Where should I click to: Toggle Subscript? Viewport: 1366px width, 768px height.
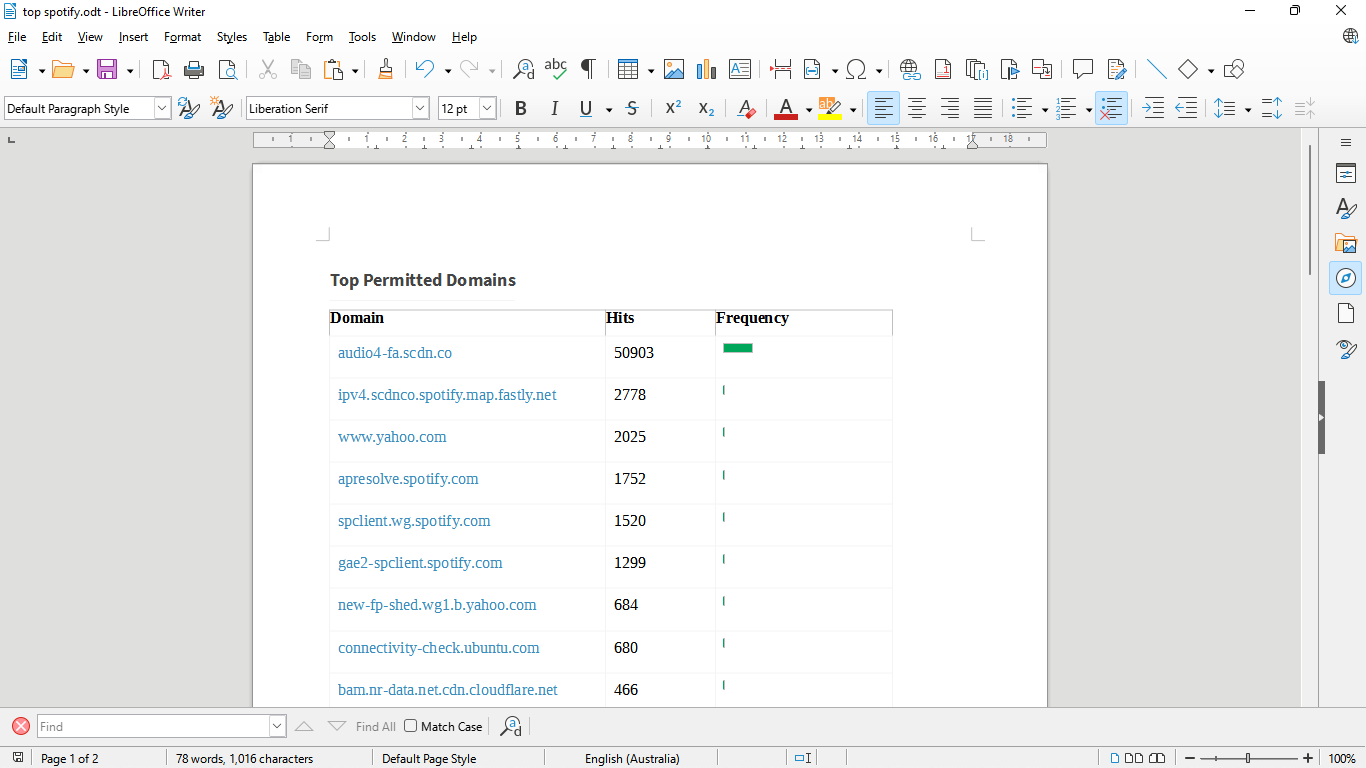coord(706,108)
